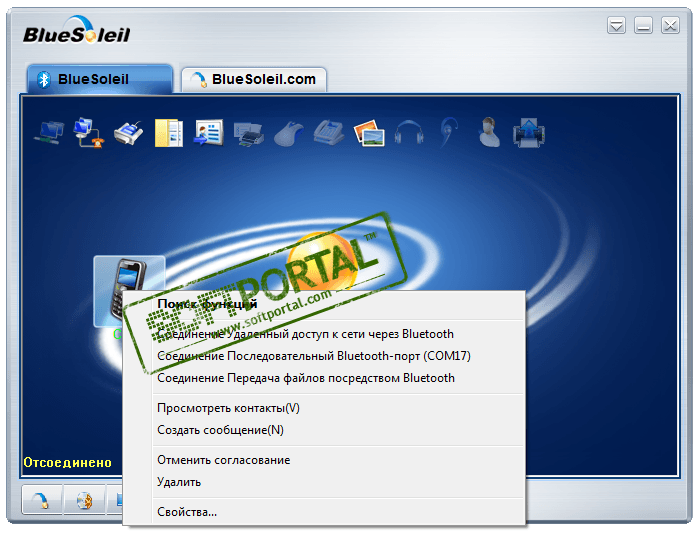This screenshot has height=533, width=700.
Task: Click the orange sun local device ball
Action: click(x=322, y=261)
